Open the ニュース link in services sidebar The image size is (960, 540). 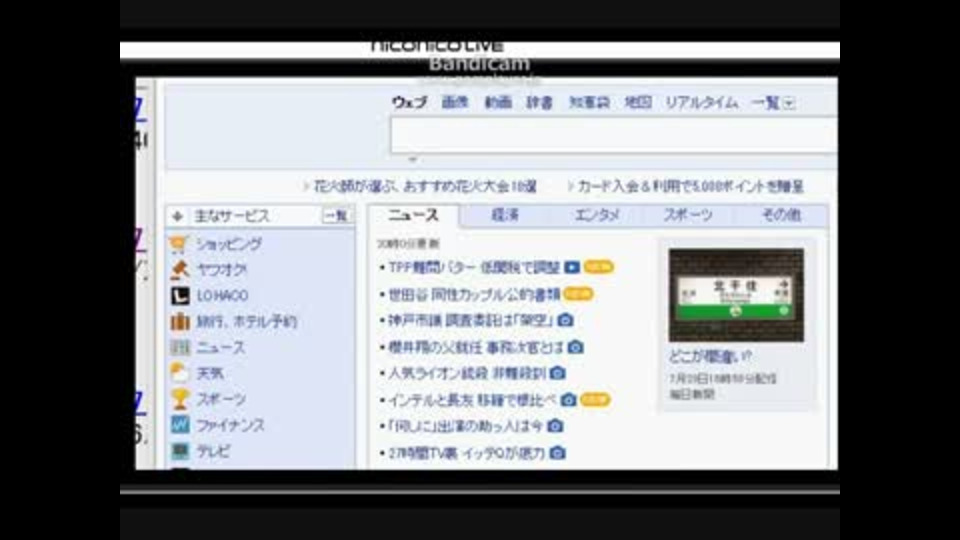pyautogui.click(x=220, y=347)
